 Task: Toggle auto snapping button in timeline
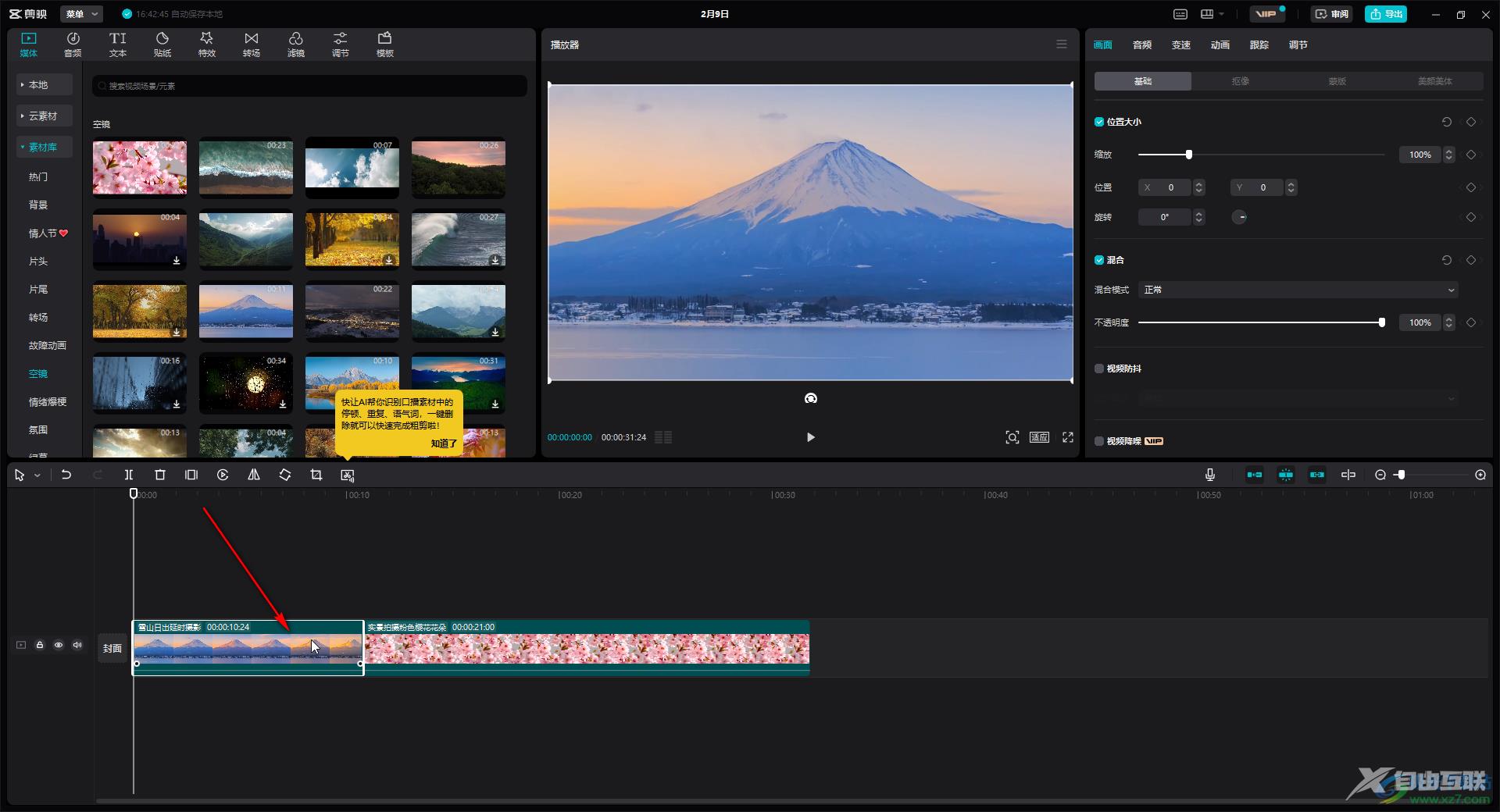(x=1286, y=475)
